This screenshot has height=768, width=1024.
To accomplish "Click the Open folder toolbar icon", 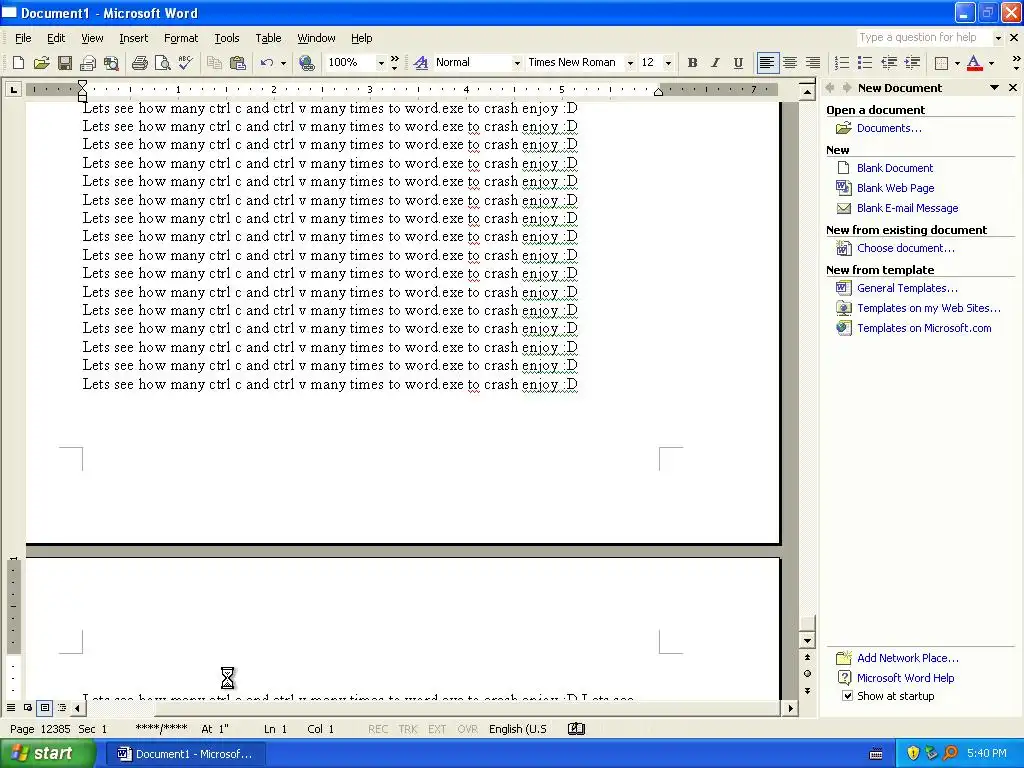I will pyautogui.click(x=42, y=63).
